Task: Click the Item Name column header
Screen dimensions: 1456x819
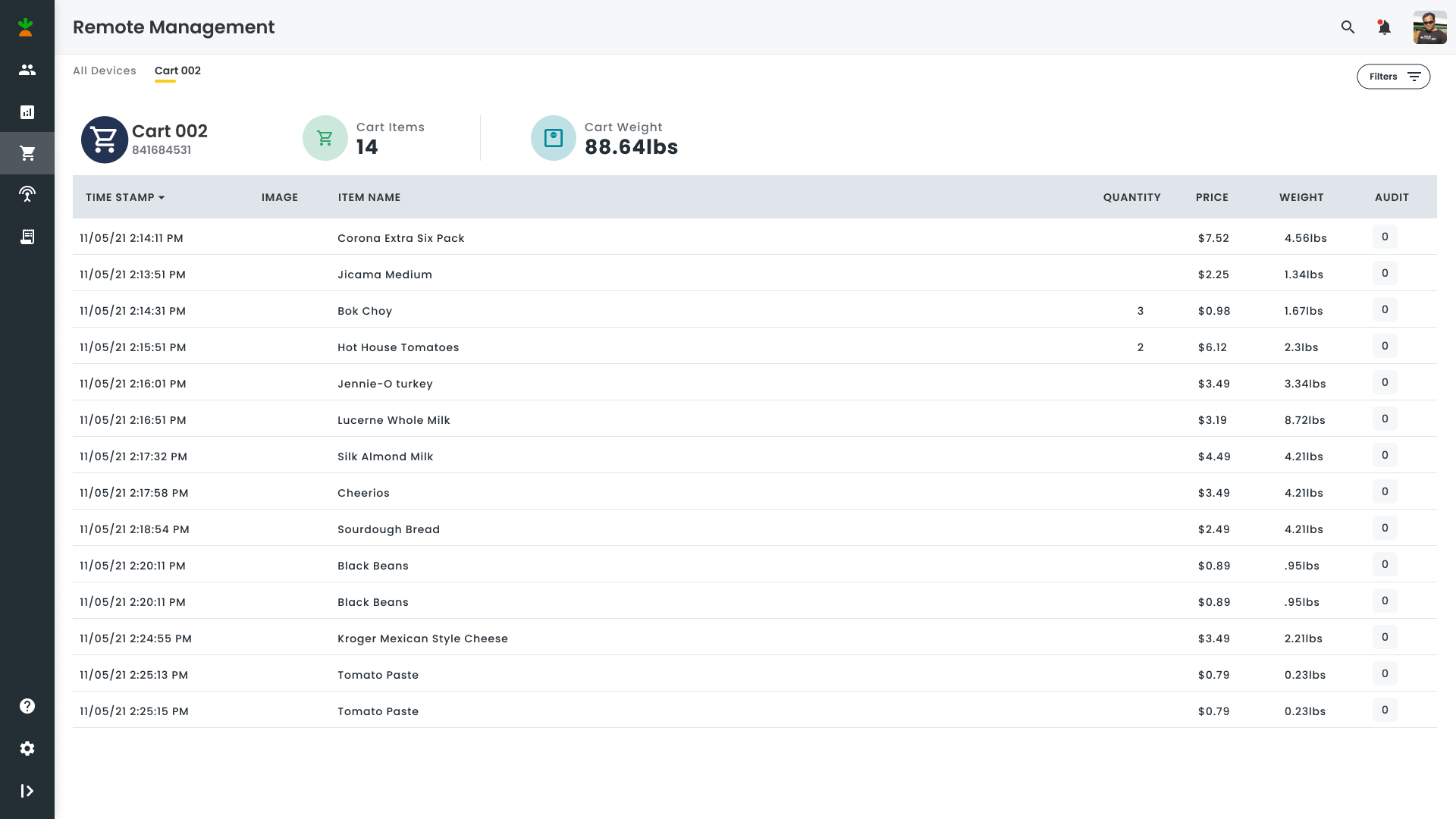Action: click(x=369, y=197)
